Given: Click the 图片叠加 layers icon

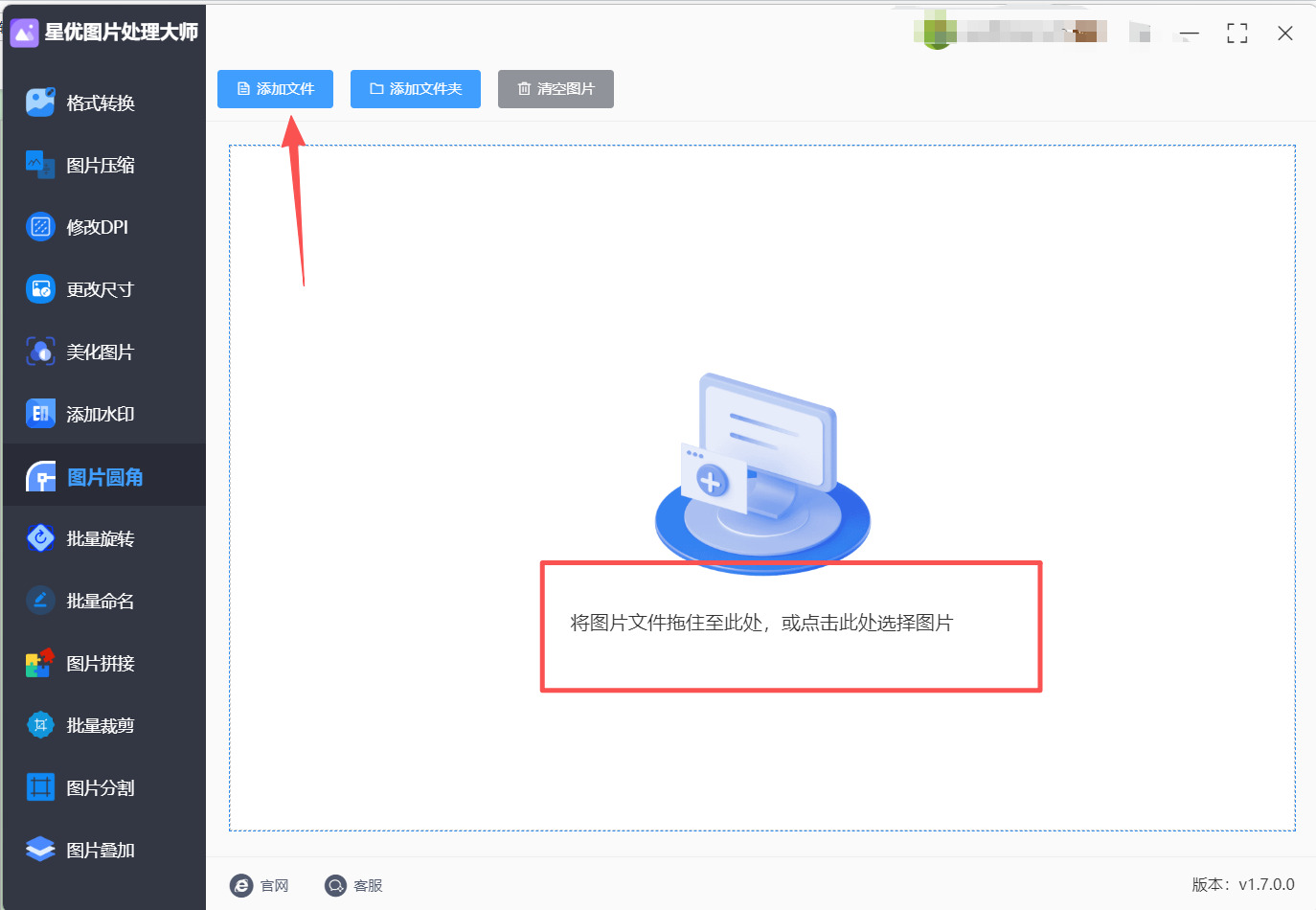Looking at the screenshot, I should point(40,850).
